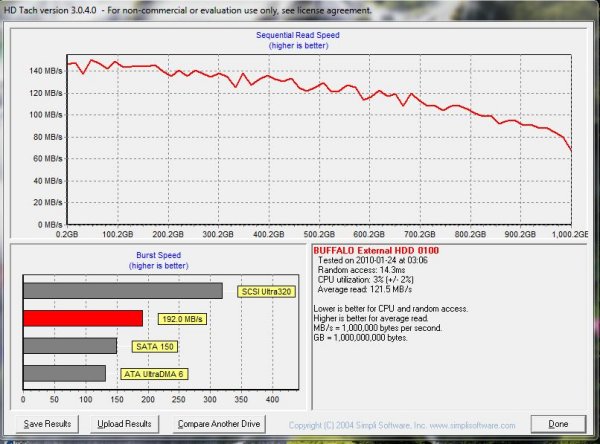Click 'GB = 1,000,000,000 bytes' note

tap(360, 338)
